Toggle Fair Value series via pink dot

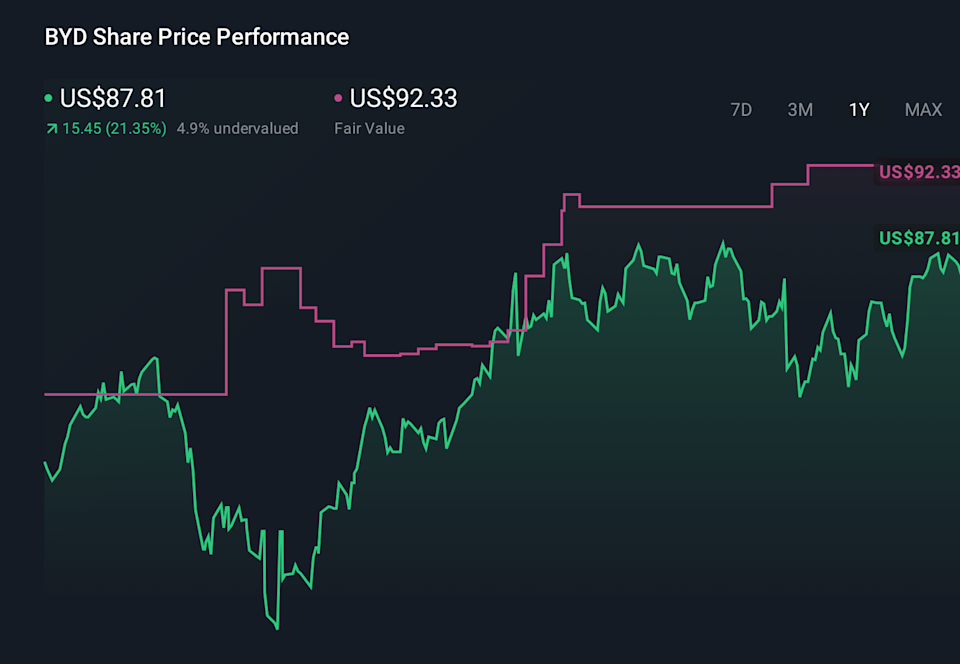336,99
